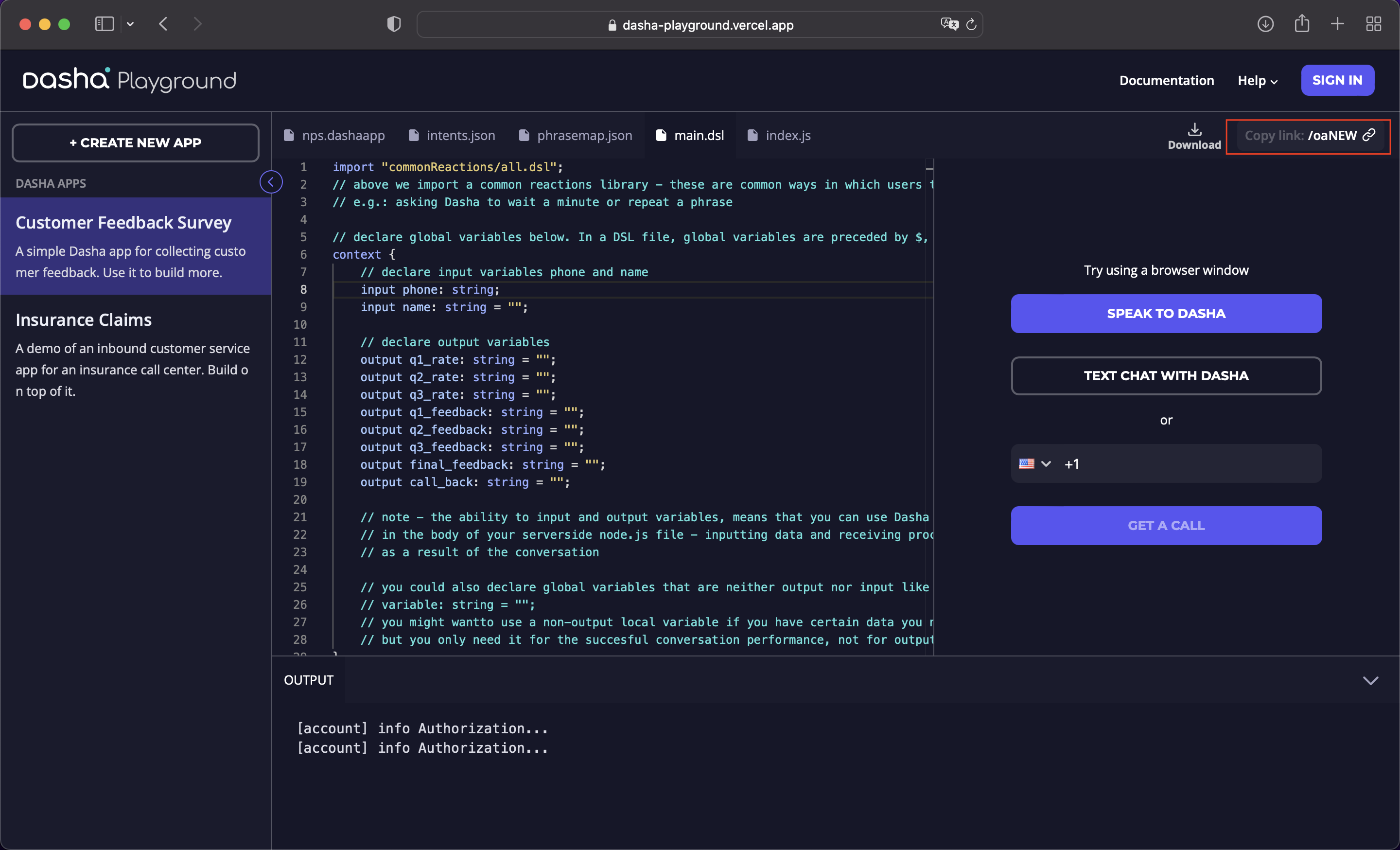Click TEXT CHAT WITH DASHA button

tap(1166, 375)
